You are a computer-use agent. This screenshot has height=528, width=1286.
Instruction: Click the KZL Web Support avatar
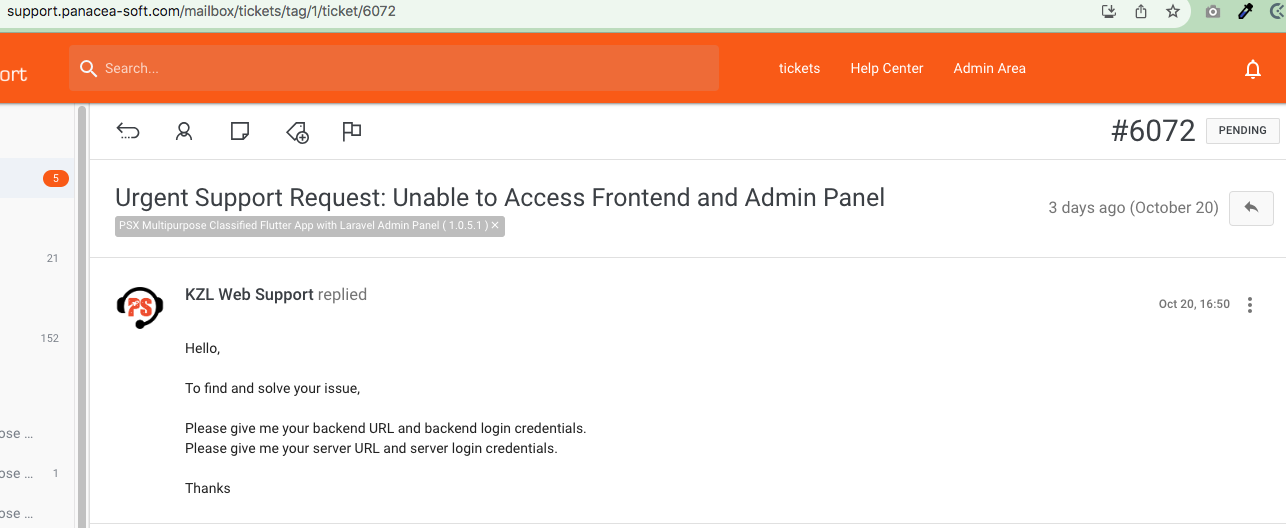pos(140,307)
